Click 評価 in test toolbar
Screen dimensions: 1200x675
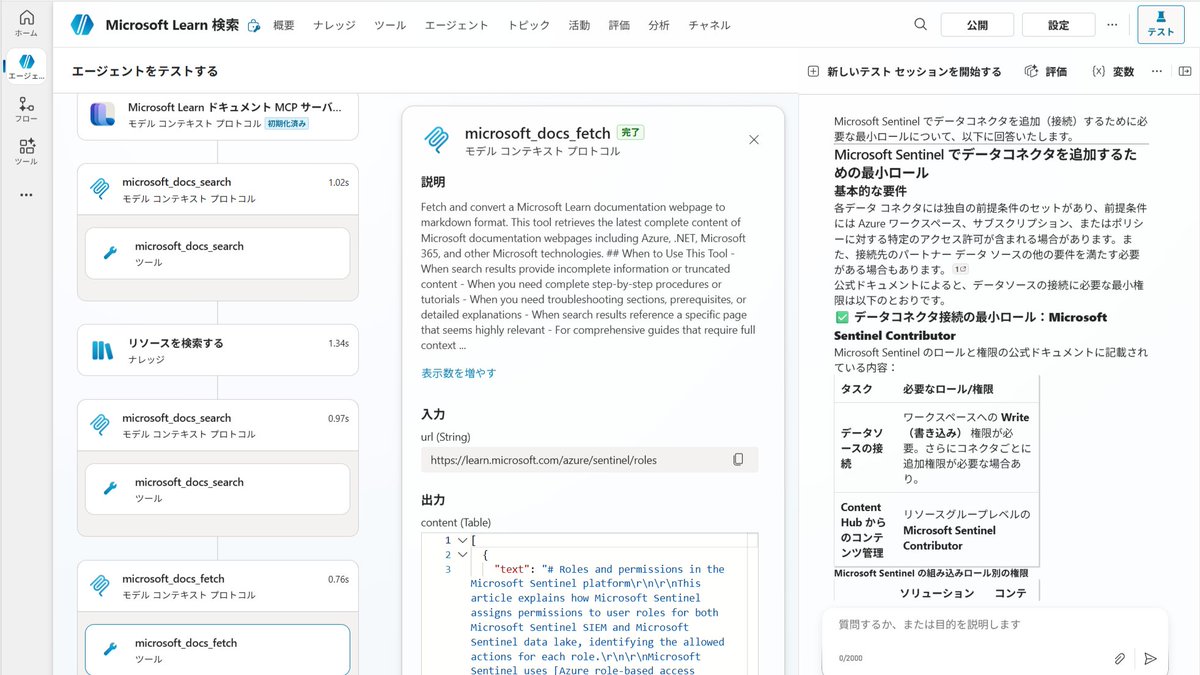[1046, 72]
